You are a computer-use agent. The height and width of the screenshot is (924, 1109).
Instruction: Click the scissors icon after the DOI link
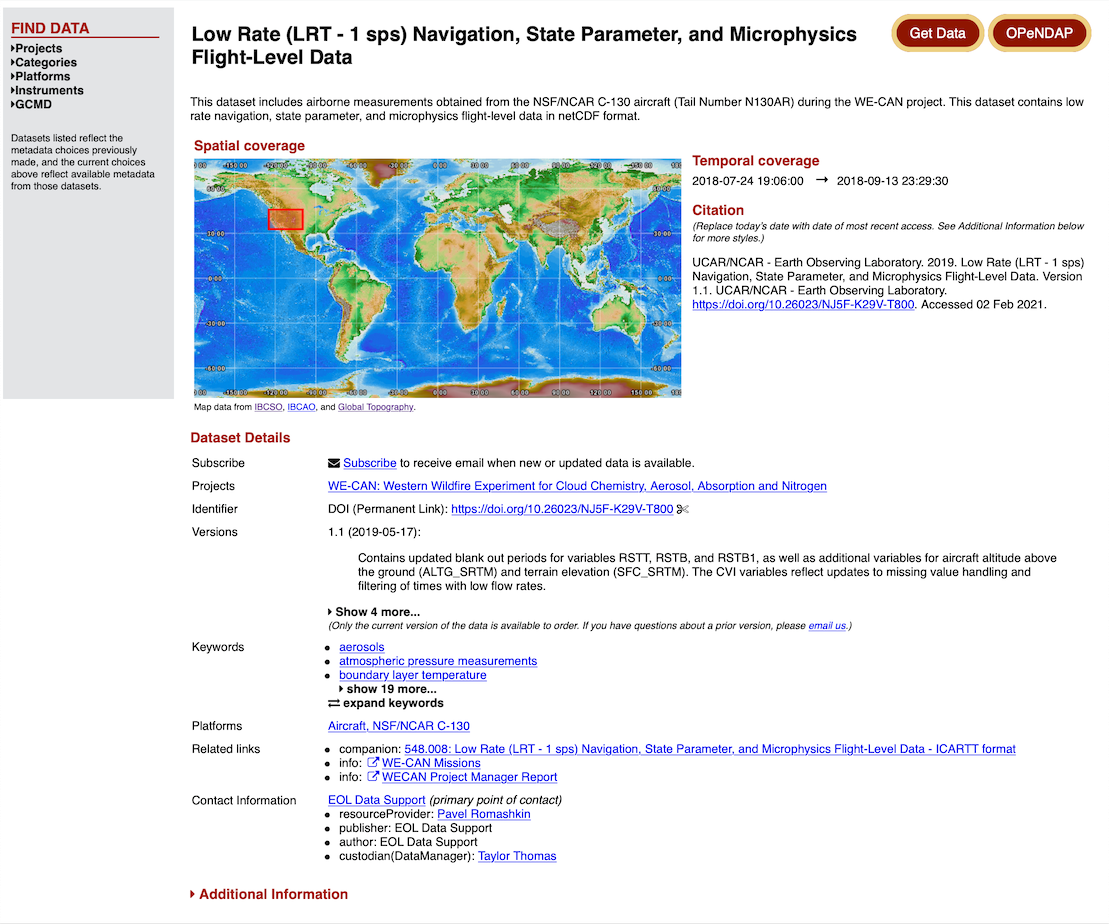pos(683,509)
